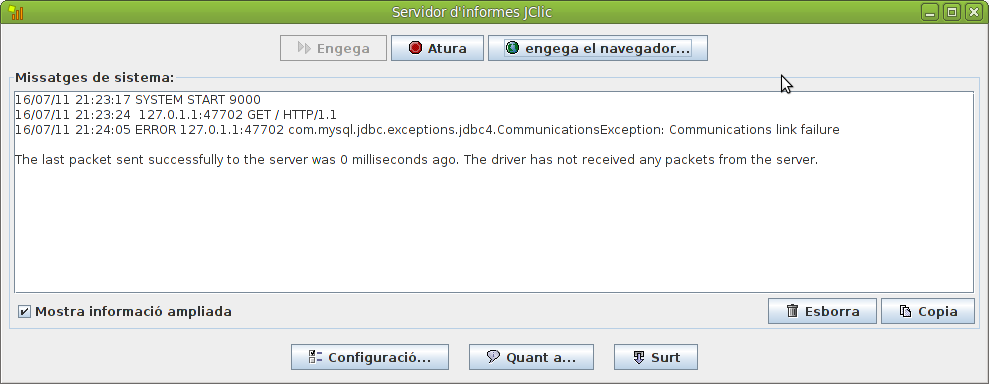
Task: Click the JClic app icon in title bar
Action: click(x=15, y=12)
